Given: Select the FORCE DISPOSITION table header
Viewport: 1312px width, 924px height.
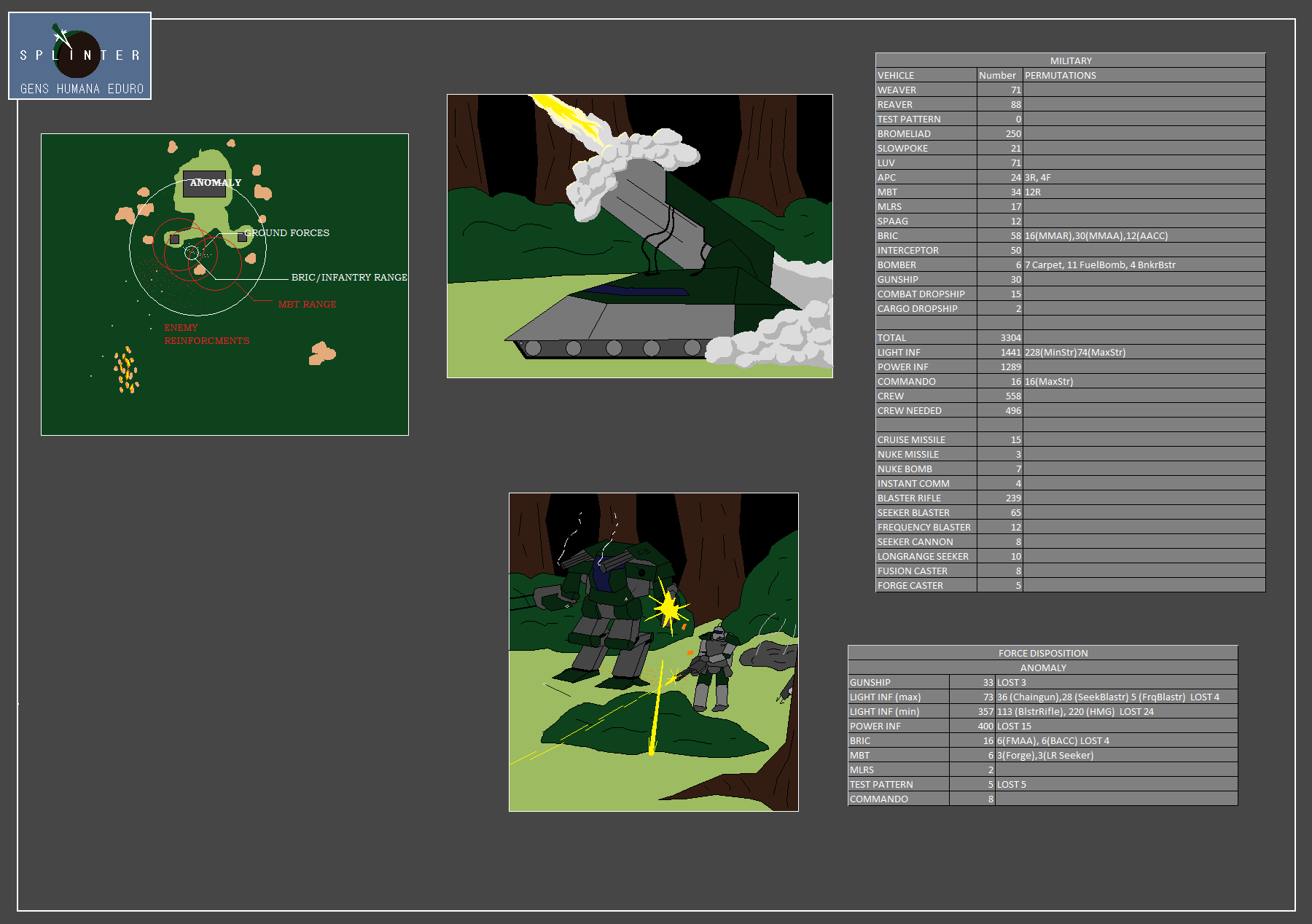Looking at the screenshot, I should [x=1042, y=653].
